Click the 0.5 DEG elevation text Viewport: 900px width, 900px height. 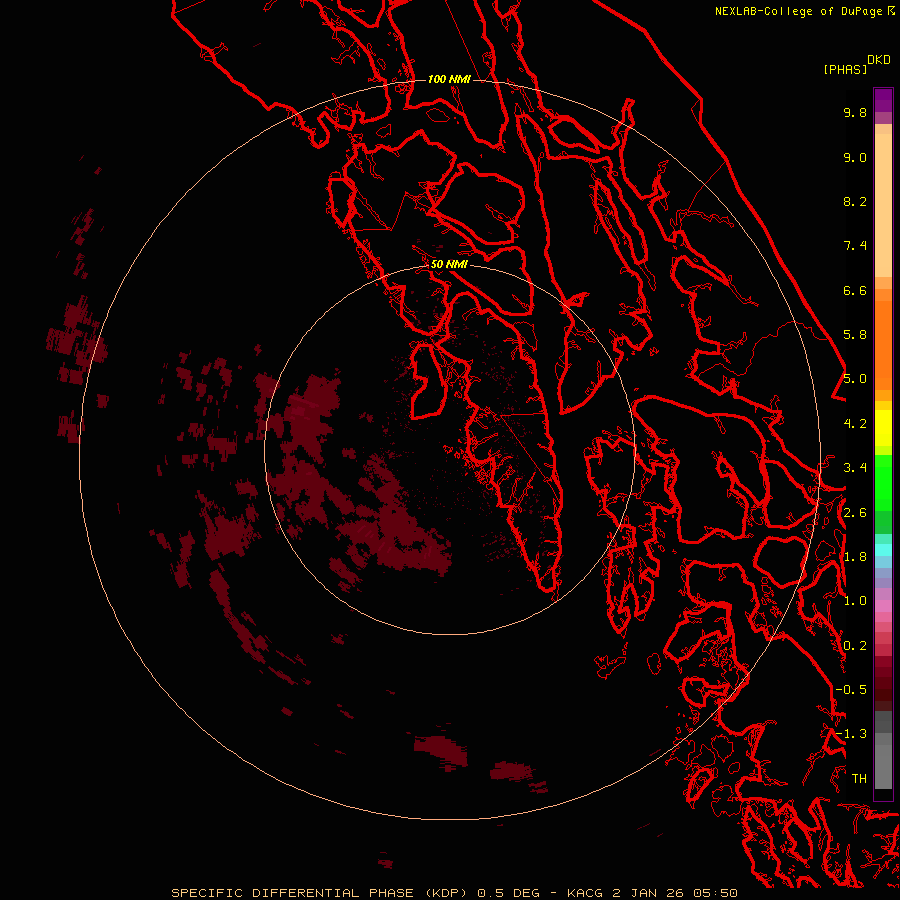(x=509, y=893)
